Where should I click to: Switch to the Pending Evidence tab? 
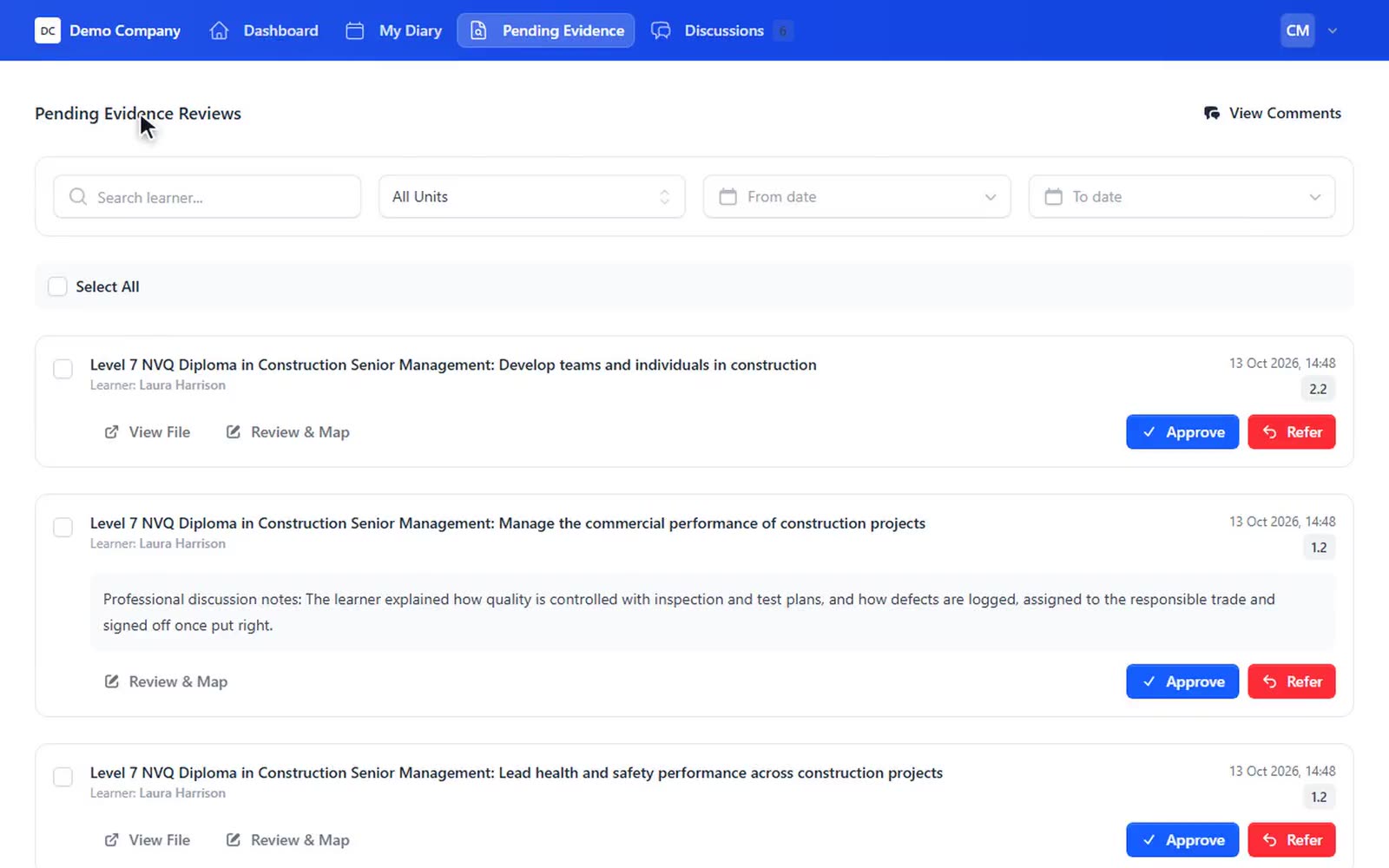pos(546,30)
